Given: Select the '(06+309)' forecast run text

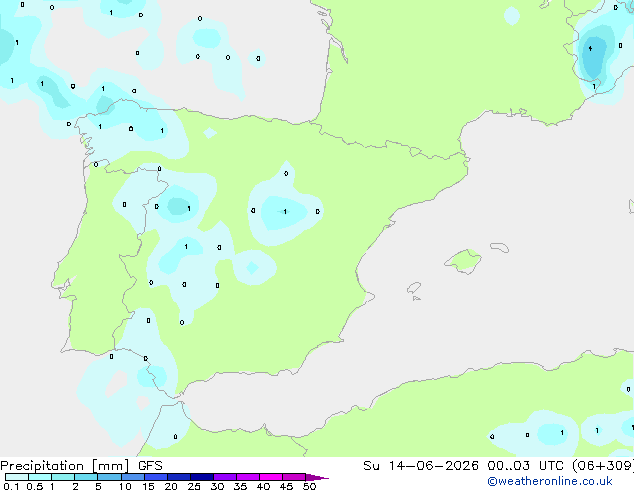Looking at the screenshot, I should tap(603, 466).
